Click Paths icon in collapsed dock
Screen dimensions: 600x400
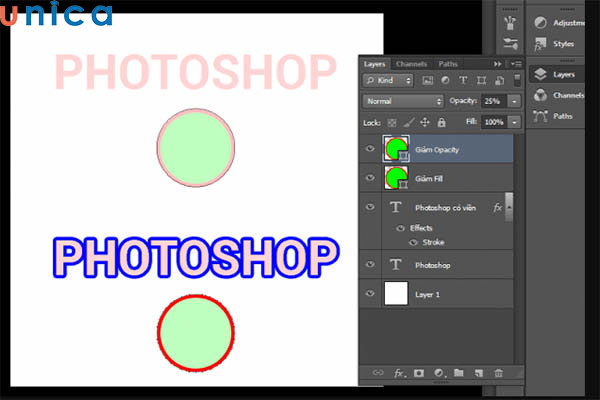click(540, 116)
